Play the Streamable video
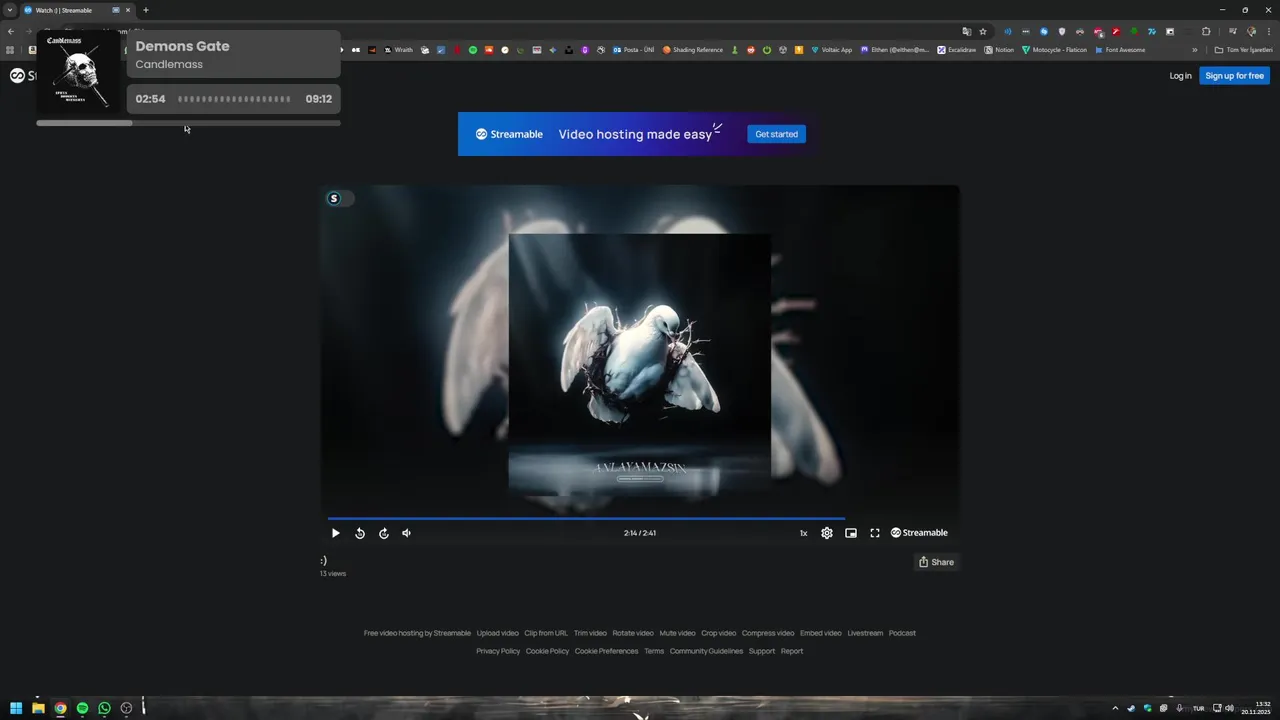 point(336,533)
